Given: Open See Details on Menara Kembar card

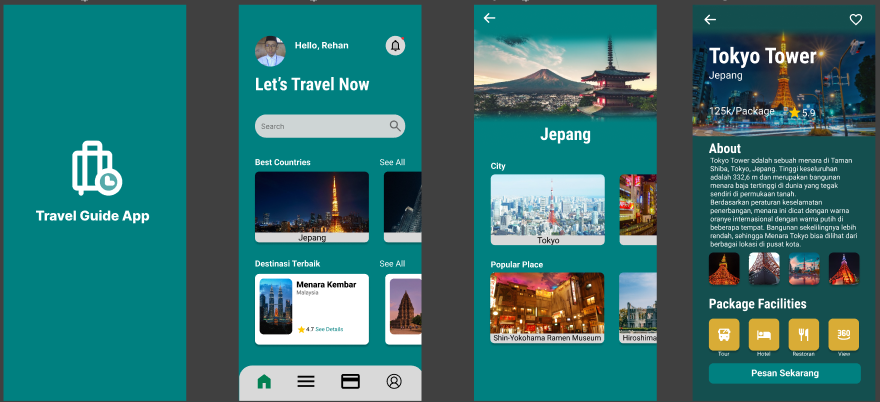Looking at the screenshot, I should point(329,329).
